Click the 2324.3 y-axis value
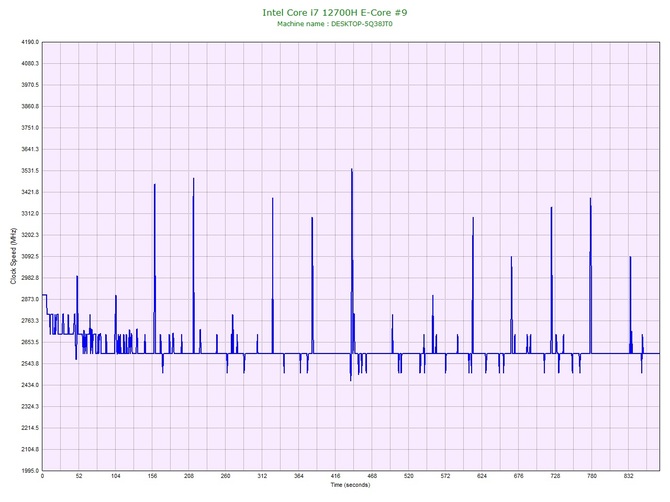Screen dimensions: 670x502 pos(30,407)
